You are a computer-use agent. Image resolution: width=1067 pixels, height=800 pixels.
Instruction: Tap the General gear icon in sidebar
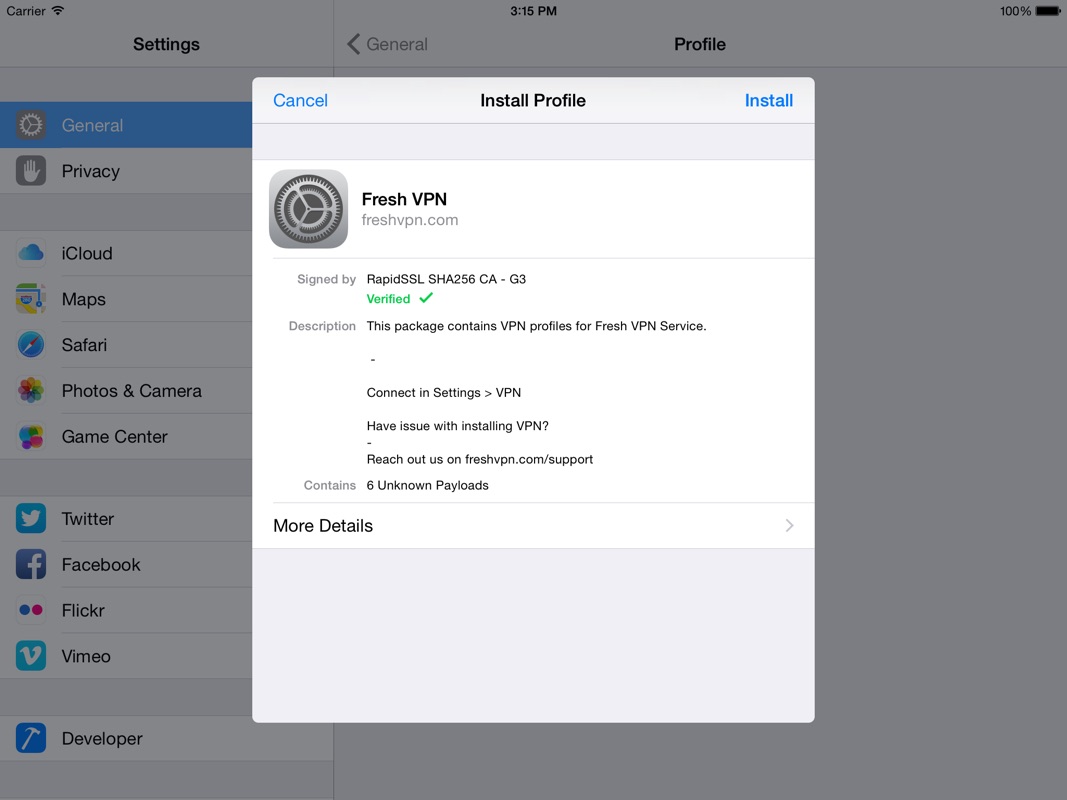coord(31,125)
